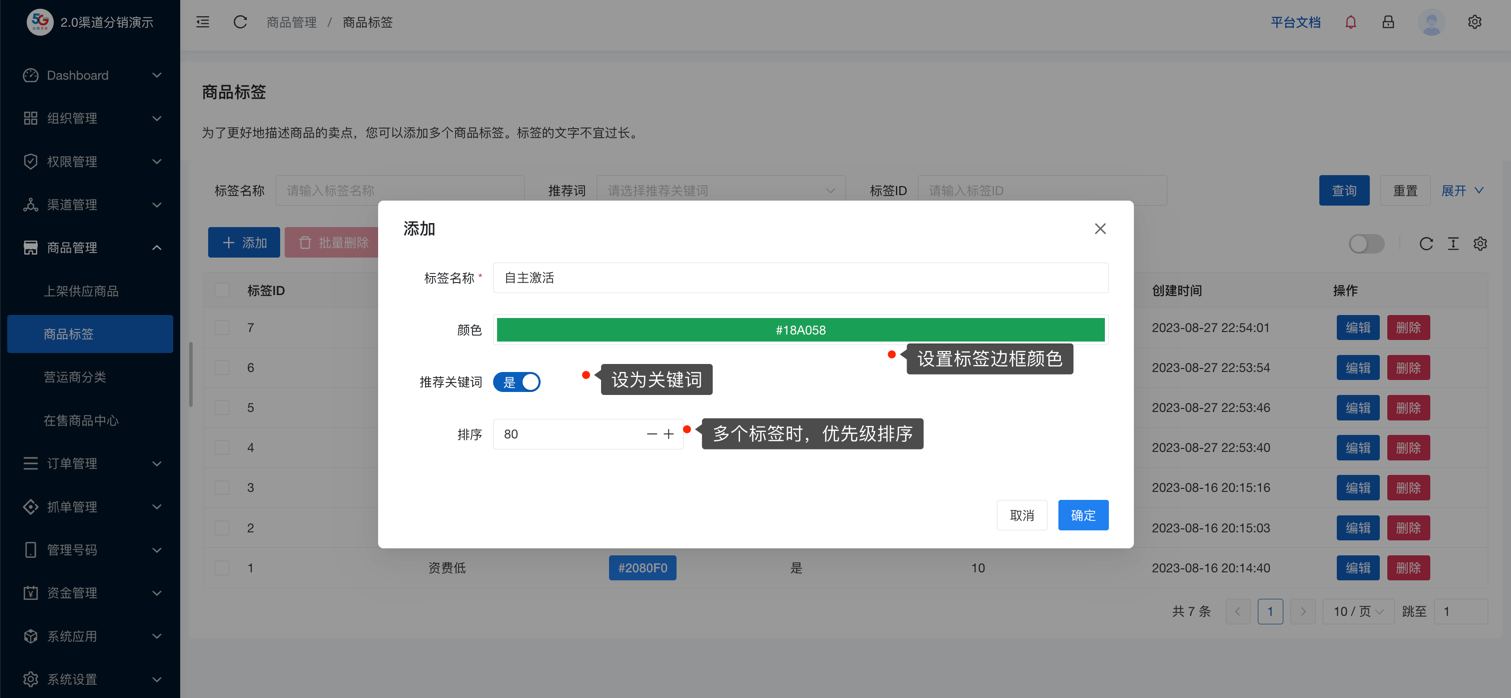1511x698 pixels.
Task: Click the lock screen icon
Action: (1388, 22)
